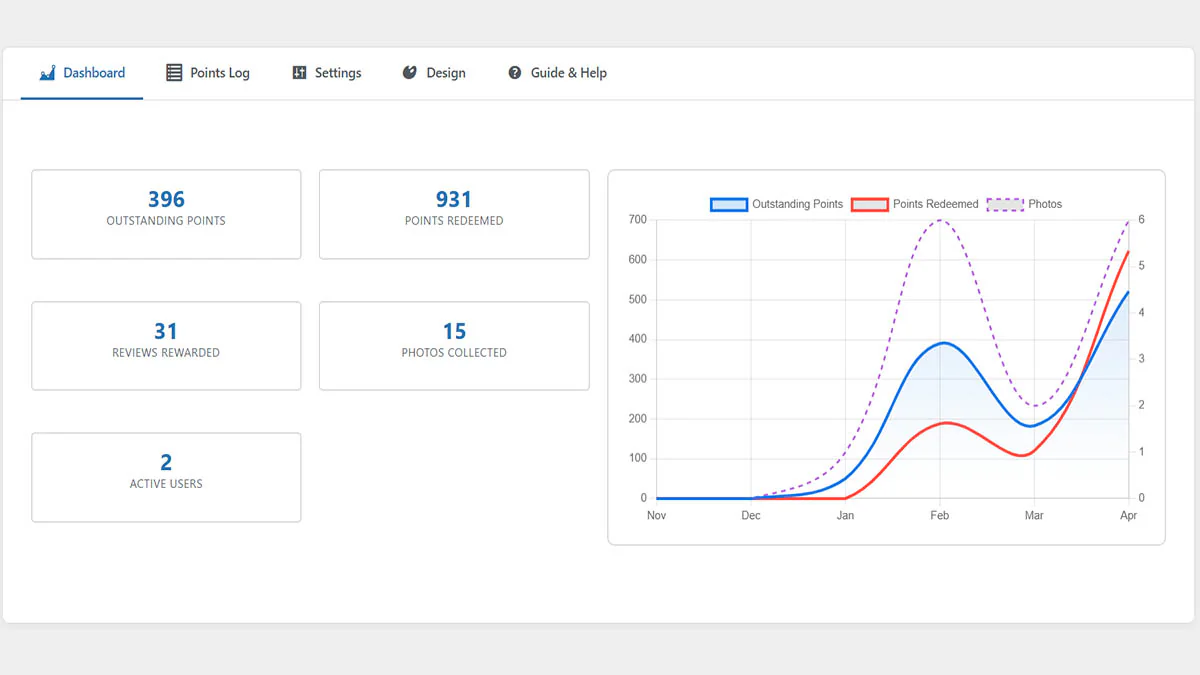Open the Points Log tab
The width and height of the screenshot is (1200, 675).
pos(208,73)
